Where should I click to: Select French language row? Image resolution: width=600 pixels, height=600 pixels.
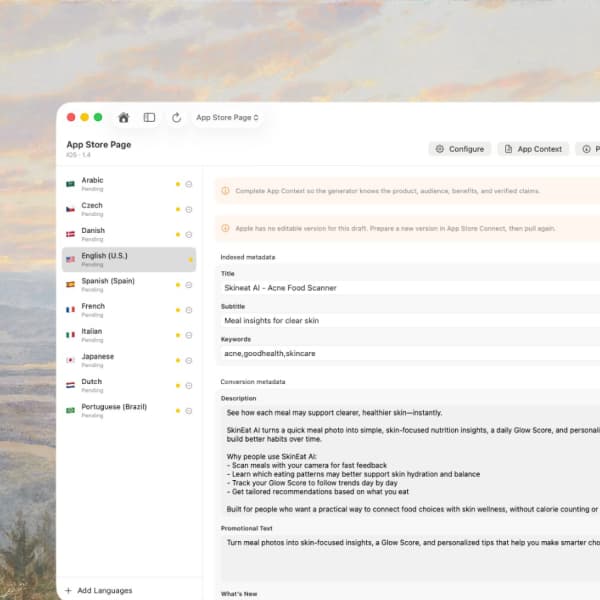pos(129,310)
